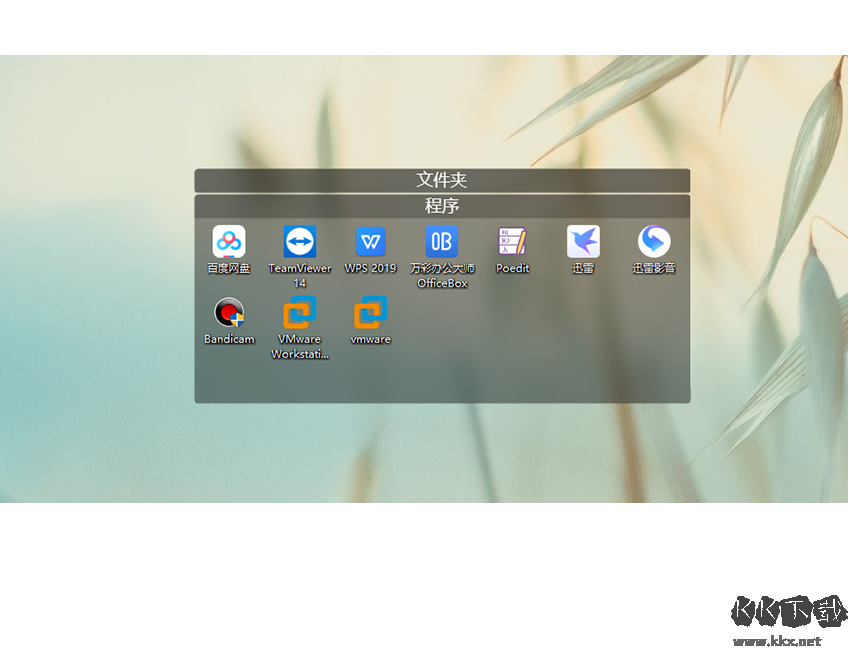
Task: Launch the Bandicam recorder icon
Action: (229, 312)
